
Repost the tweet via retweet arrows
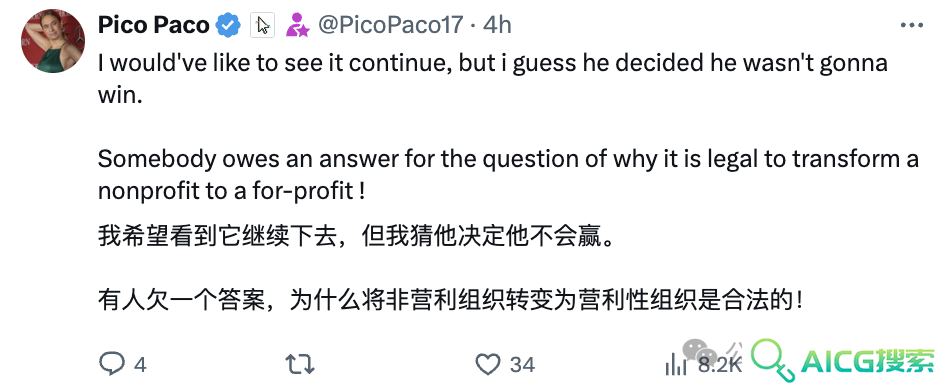(300, 364)
